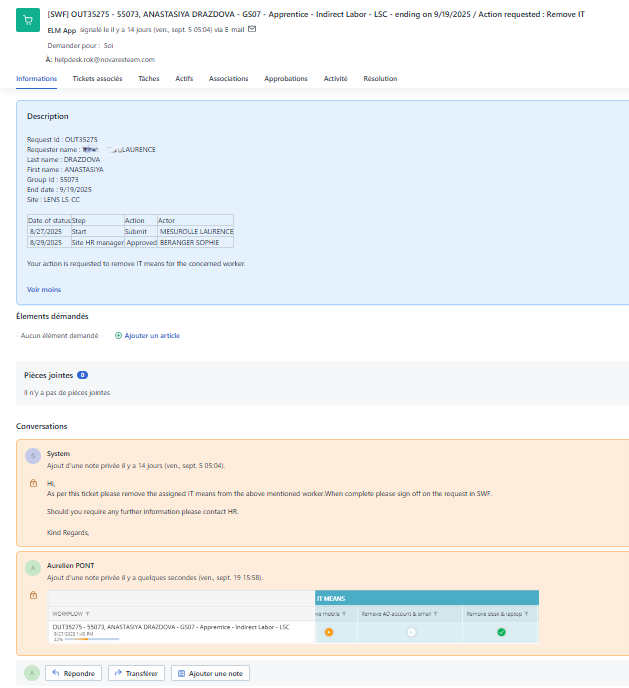Click the Ajouter une note button
The image size is (629, 688).
(211, 673)
